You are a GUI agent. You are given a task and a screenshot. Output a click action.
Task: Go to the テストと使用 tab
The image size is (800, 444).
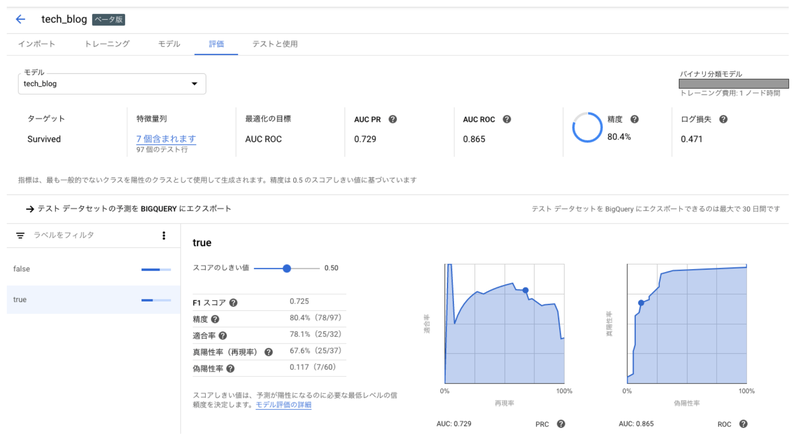tap(274, 44)
